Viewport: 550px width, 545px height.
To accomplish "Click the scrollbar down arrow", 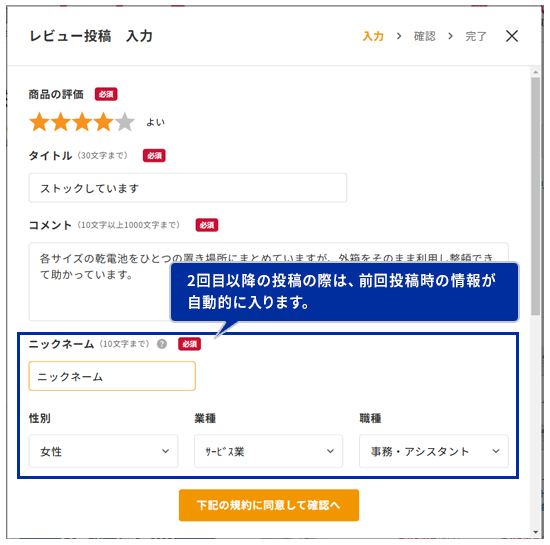I will (535, 532).
